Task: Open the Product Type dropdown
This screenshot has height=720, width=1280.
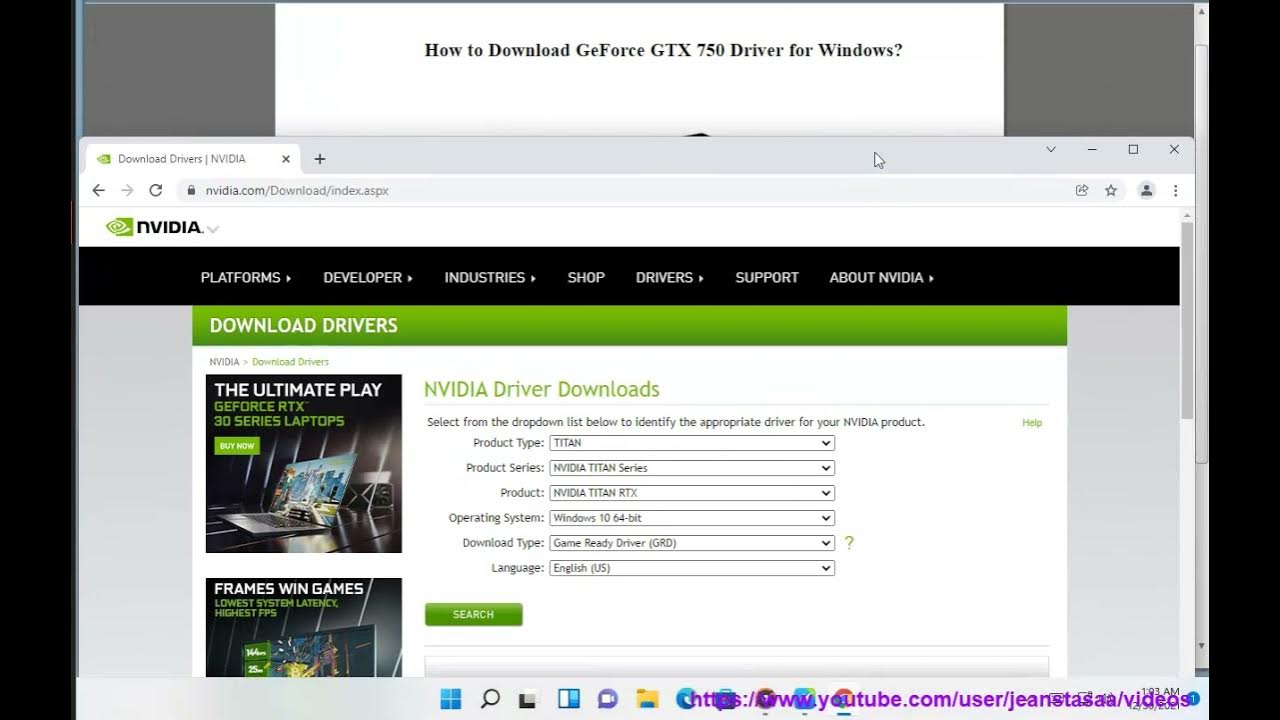Action: [x=692, y=443]
